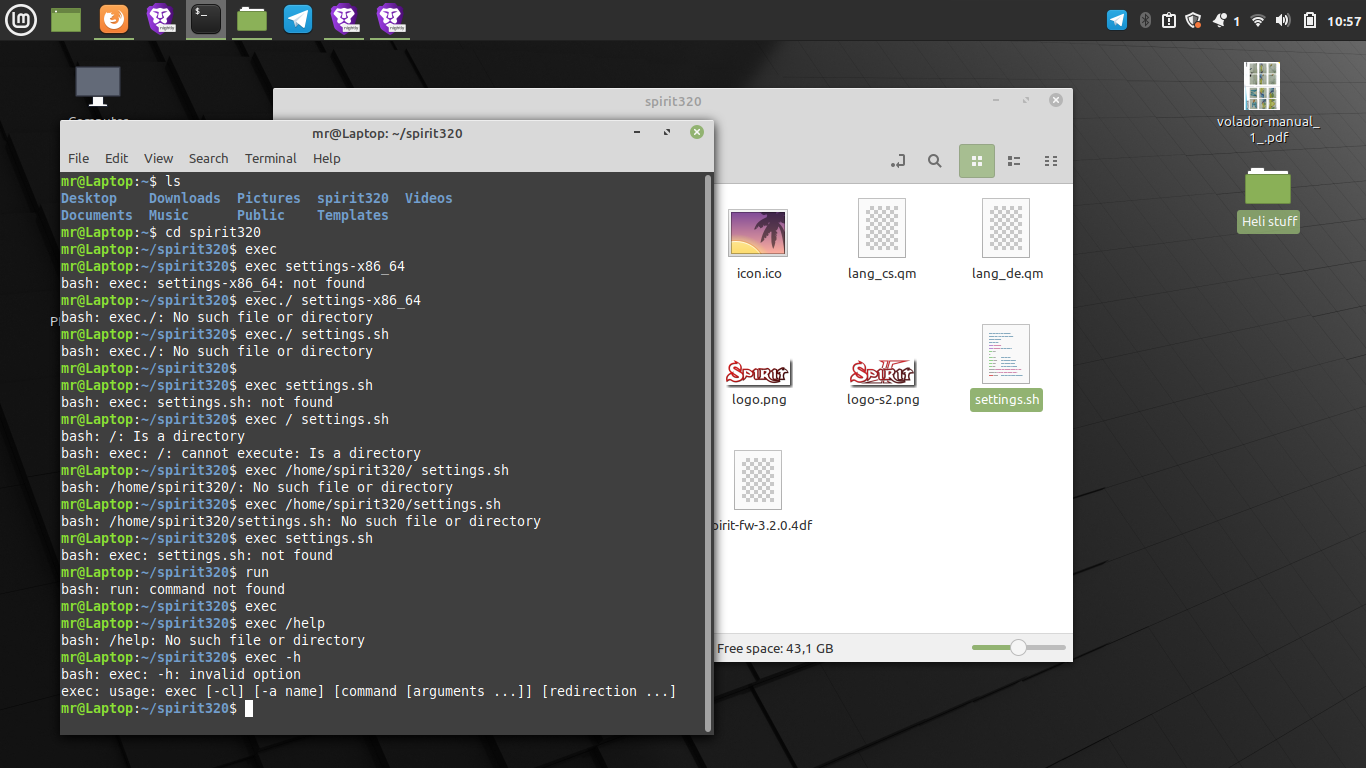The height and width of the screenshot is (768, 1366).
Task: Switch file manager to compact view
Action: click(x=1050, y=161)
